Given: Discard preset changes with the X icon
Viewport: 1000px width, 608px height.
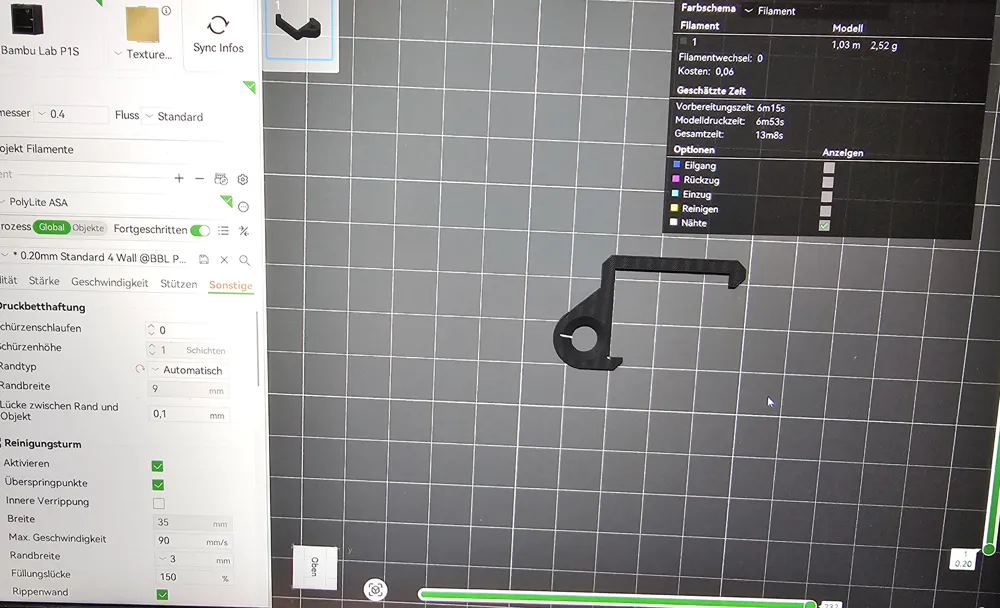Looking at the screenshot, I should (224, 260).
